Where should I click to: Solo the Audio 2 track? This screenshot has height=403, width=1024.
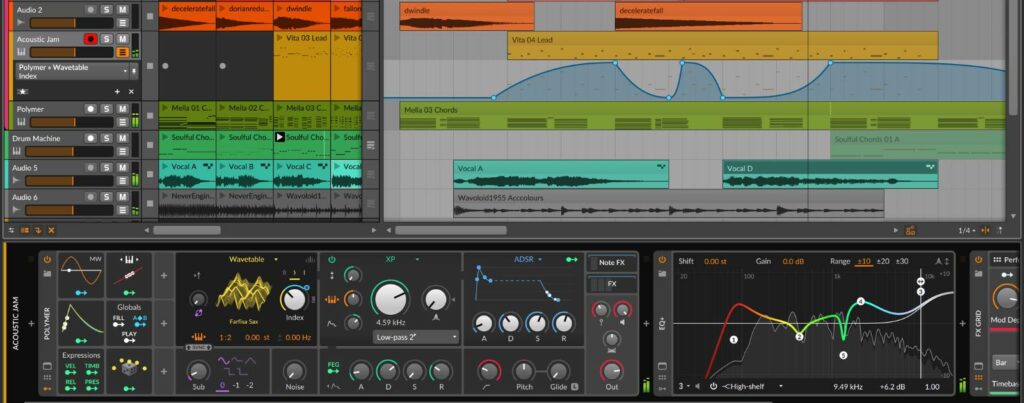106,10
